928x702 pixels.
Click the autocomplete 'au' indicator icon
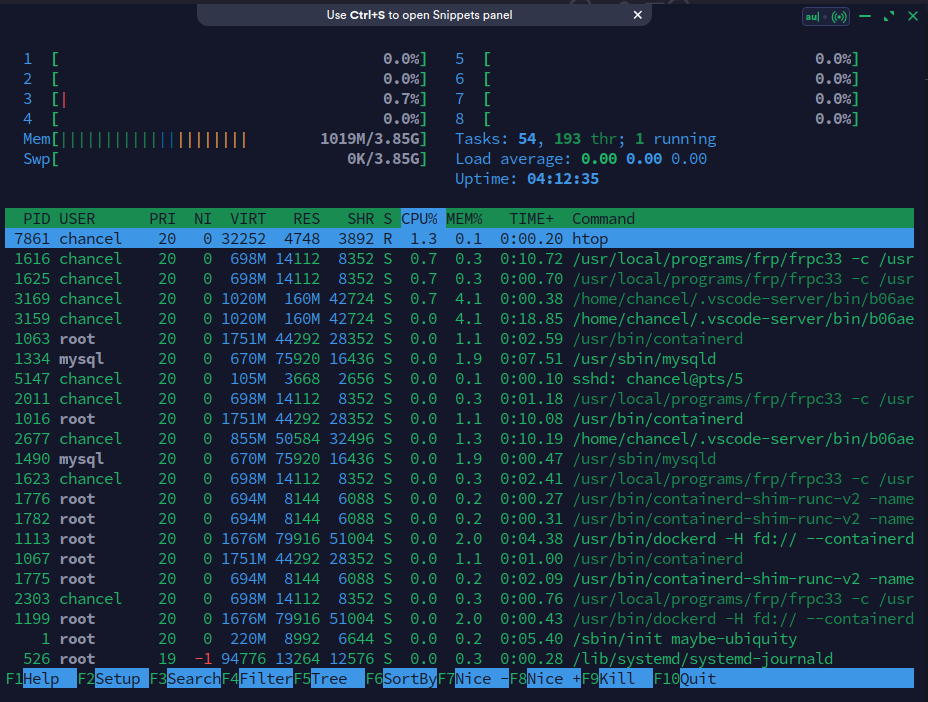pyautogui.click(x=812, y=16)
